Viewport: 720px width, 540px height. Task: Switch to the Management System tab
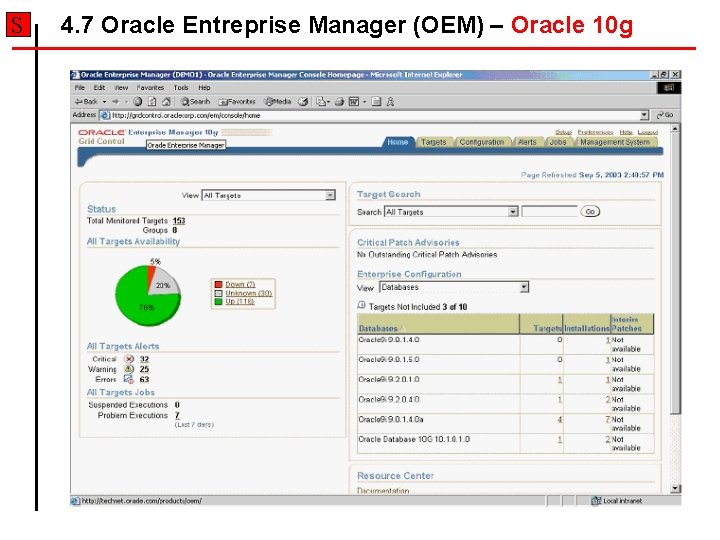click(615, 142)
